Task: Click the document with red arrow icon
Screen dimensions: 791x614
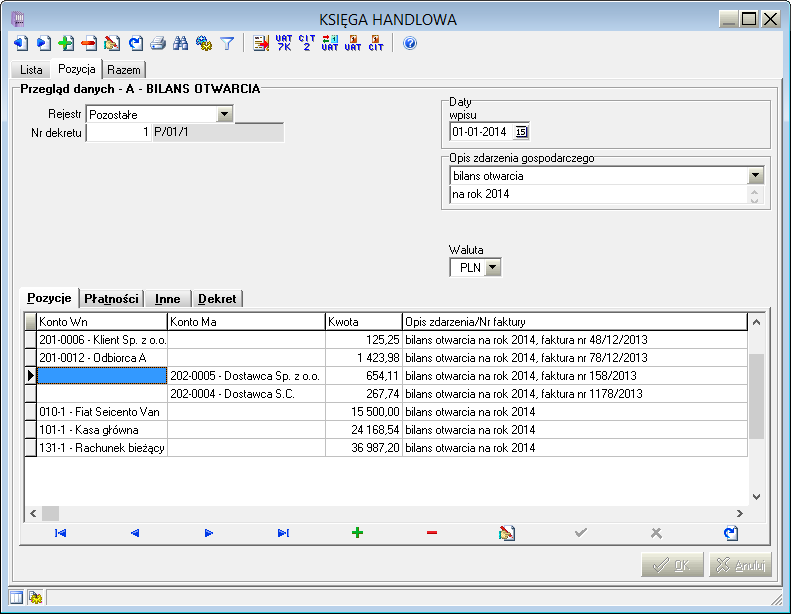Action: tap(261, 43)
